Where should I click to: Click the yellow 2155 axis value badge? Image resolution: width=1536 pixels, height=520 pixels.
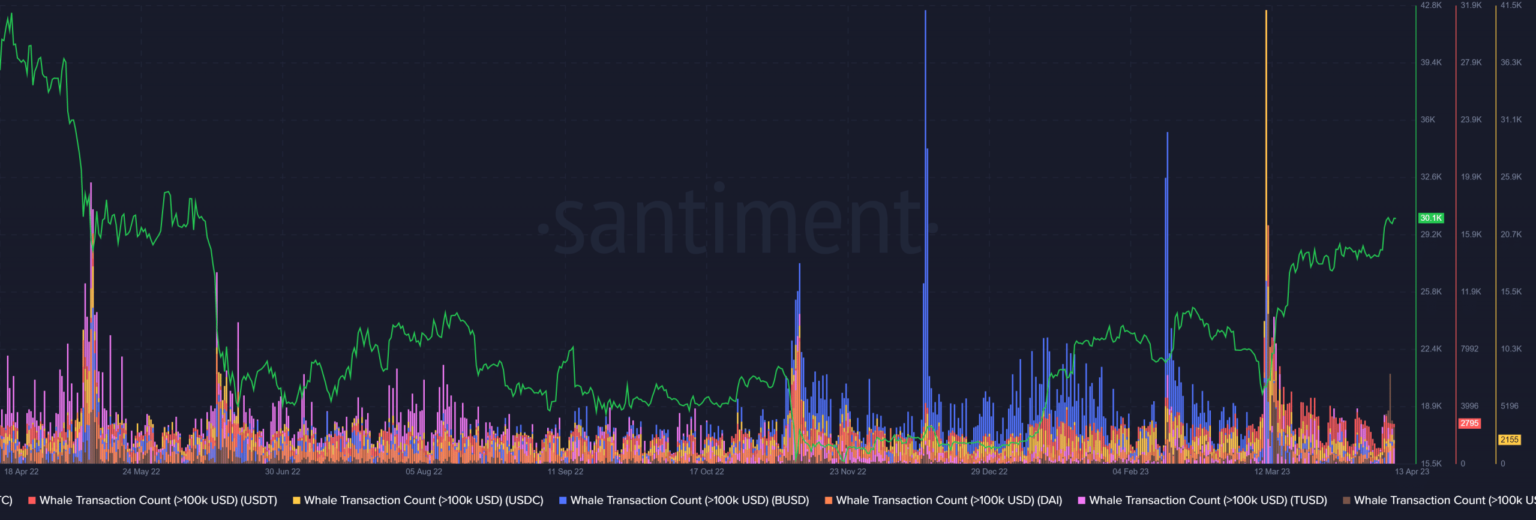pos(1509,440)
